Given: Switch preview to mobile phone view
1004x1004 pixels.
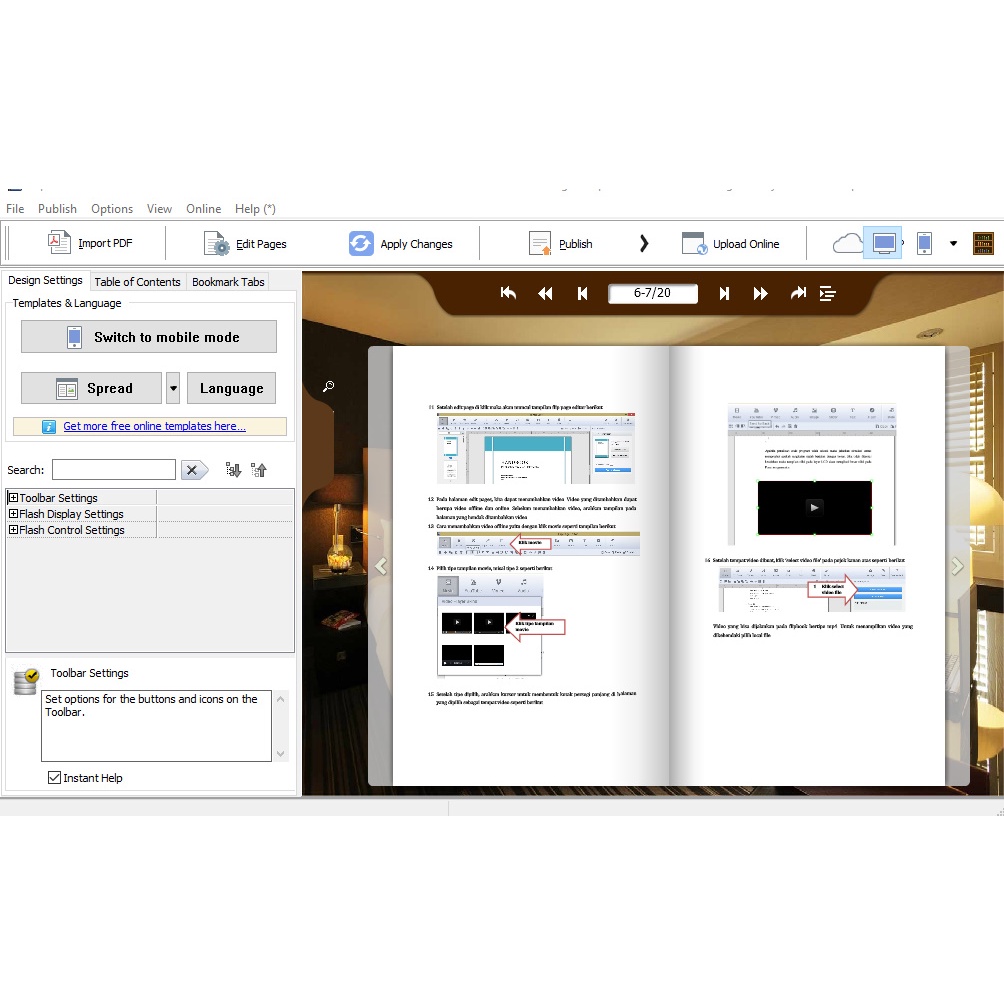Looking at the screenshot, I should 924,243.
